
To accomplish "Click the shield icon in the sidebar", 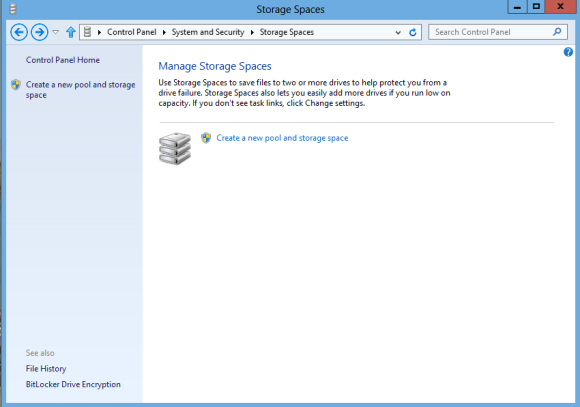I will [16, 85].
